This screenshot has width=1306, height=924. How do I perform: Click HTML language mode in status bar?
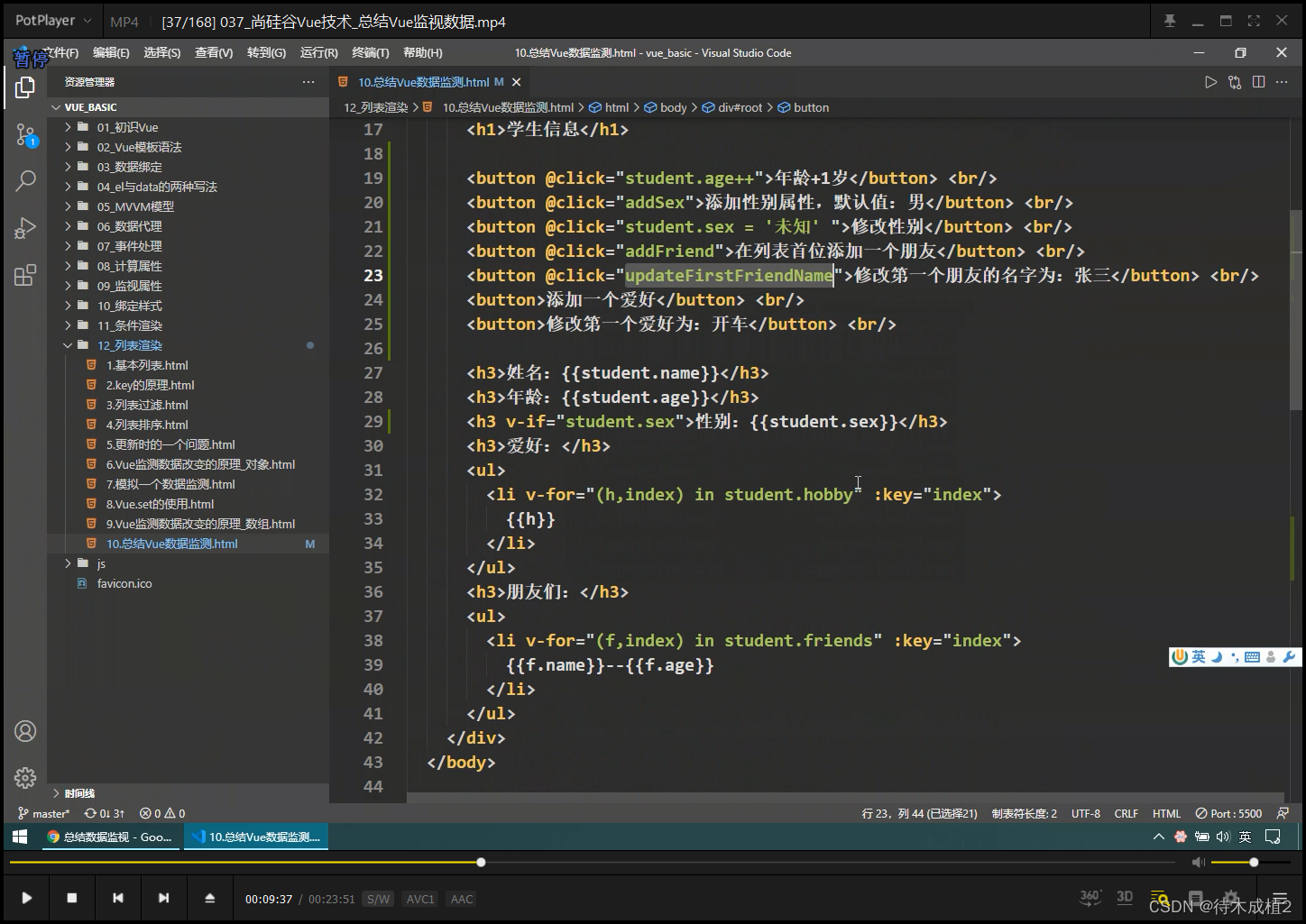tap(1166, 813)
